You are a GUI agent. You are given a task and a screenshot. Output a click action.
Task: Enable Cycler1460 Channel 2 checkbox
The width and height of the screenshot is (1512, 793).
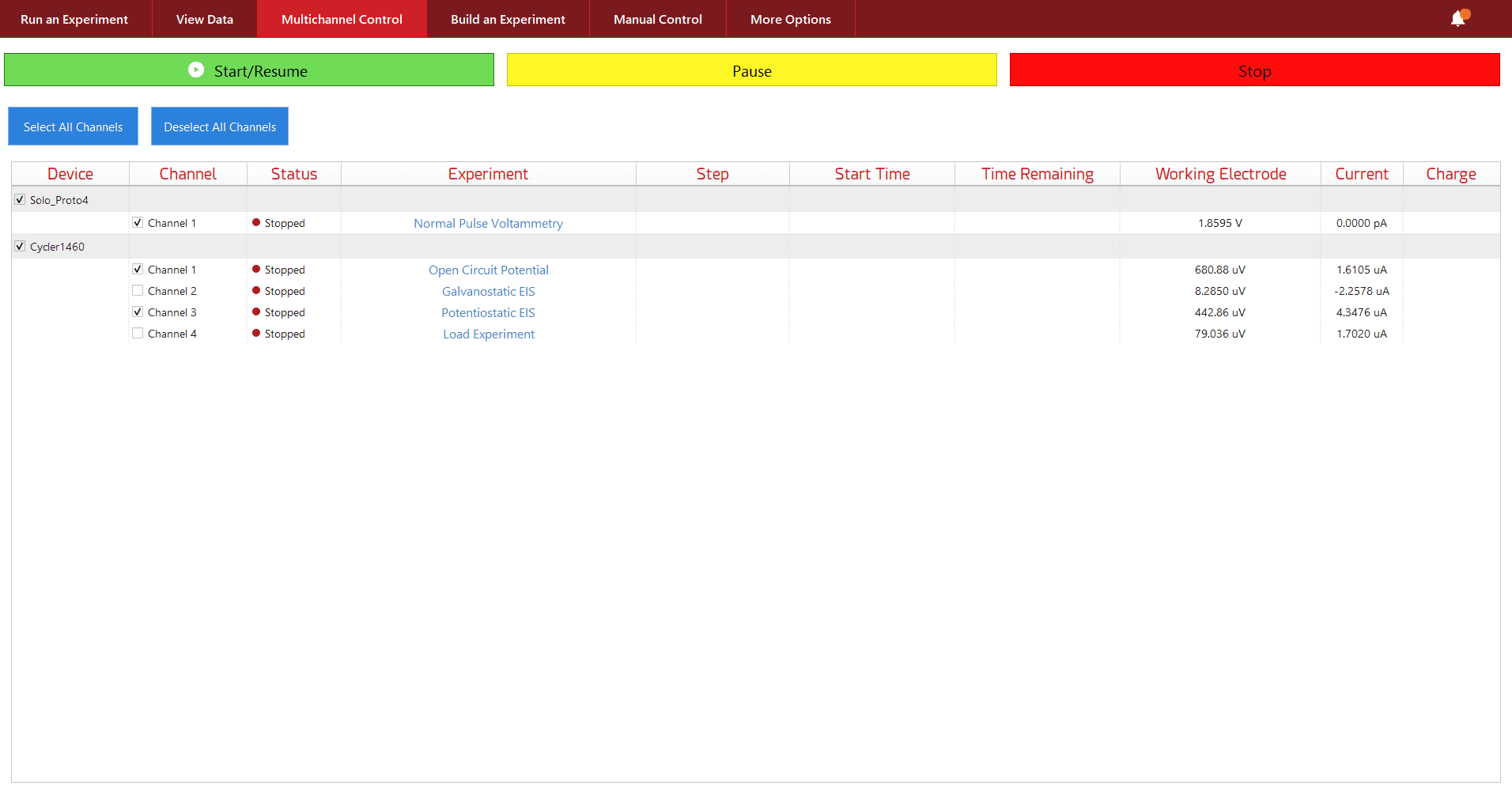tap(138, 291)
